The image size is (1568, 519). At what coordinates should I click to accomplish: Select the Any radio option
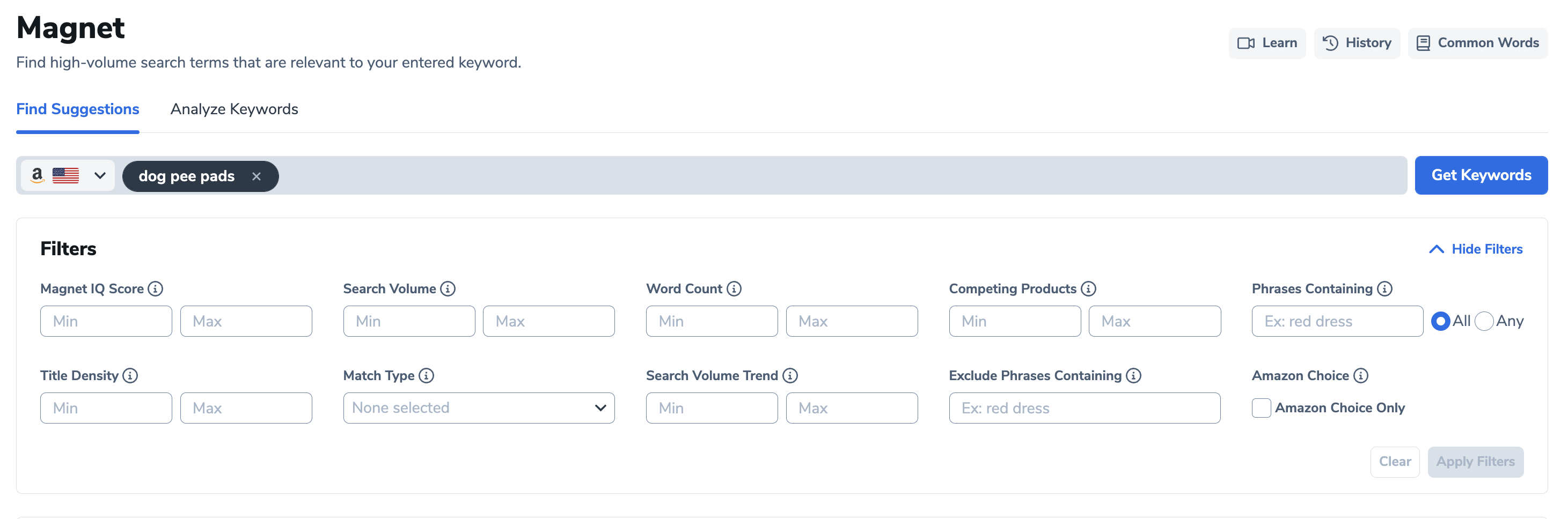1484,321
